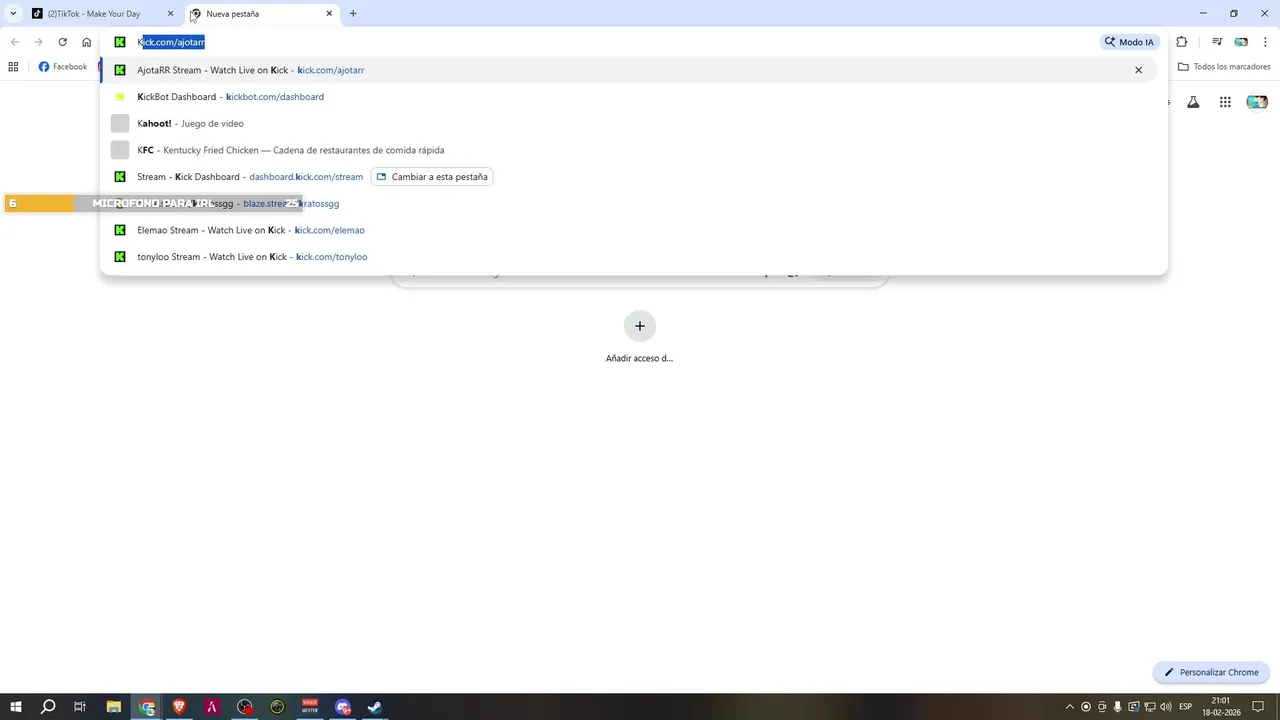The width and height of the screenshot is (1280, 720).
Task: Open a new tab with the plus button
Action: click(x=353, y=14)
